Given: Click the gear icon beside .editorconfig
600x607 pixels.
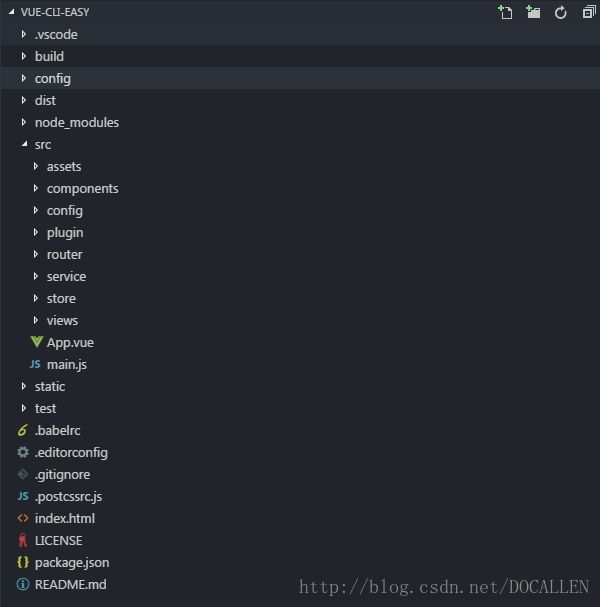Looking at the screenshot, I should tap(23, 452).
